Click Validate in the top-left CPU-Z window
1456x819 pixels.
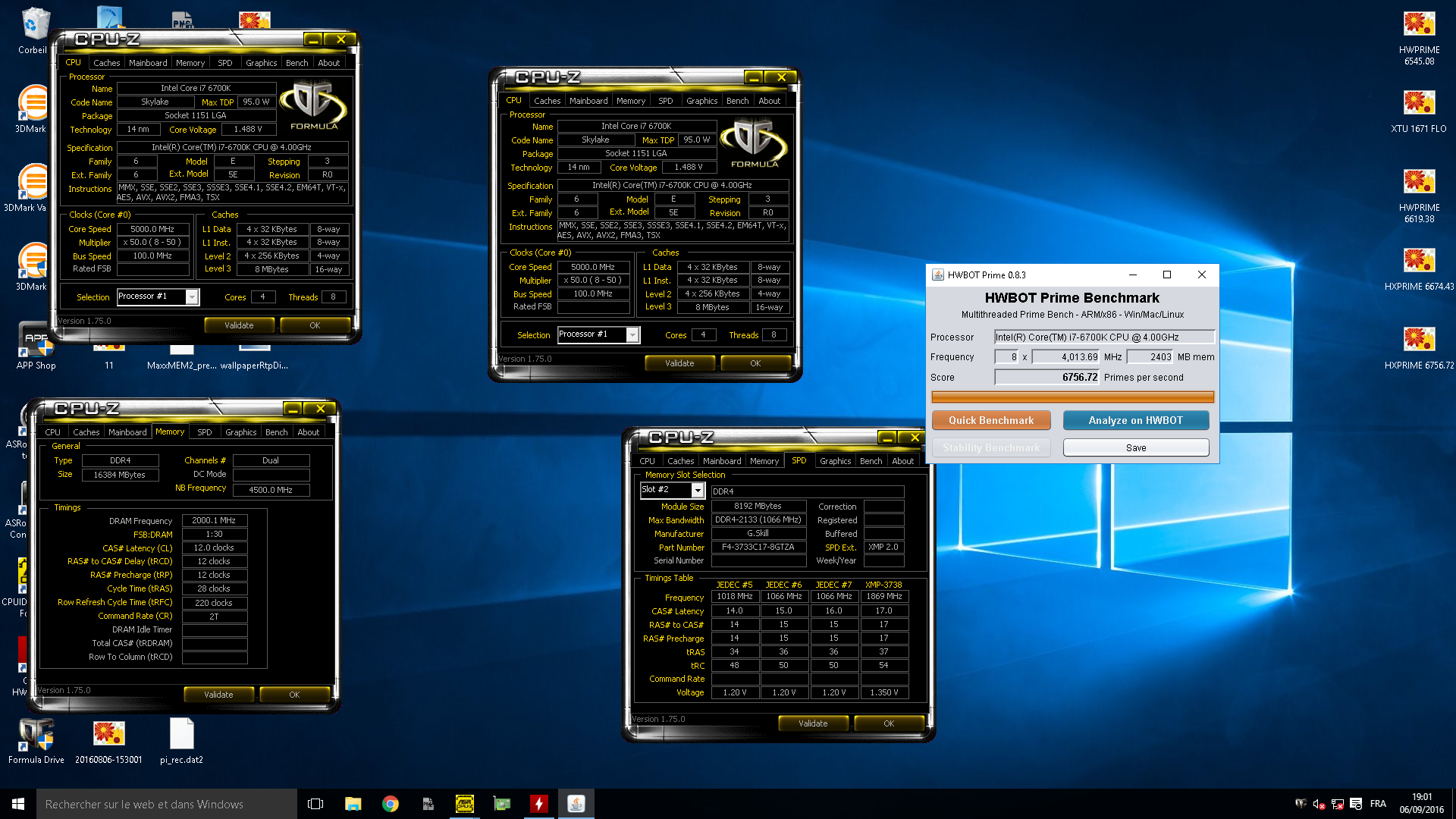click(239, 325)
